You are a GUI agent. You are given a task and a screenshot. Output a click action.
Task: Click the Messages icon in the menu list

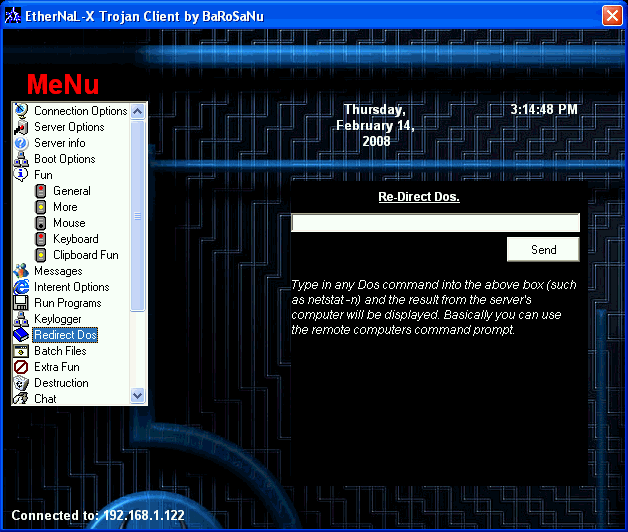click(x=21, y=271)
